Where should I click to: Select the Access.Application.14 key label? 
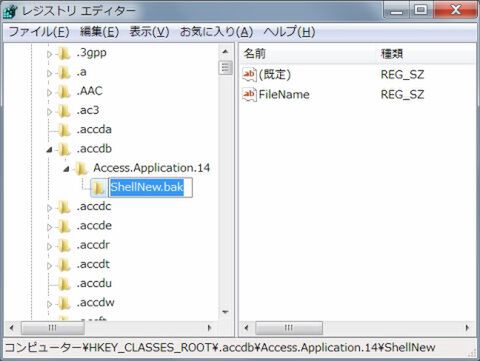pos(152,168)
